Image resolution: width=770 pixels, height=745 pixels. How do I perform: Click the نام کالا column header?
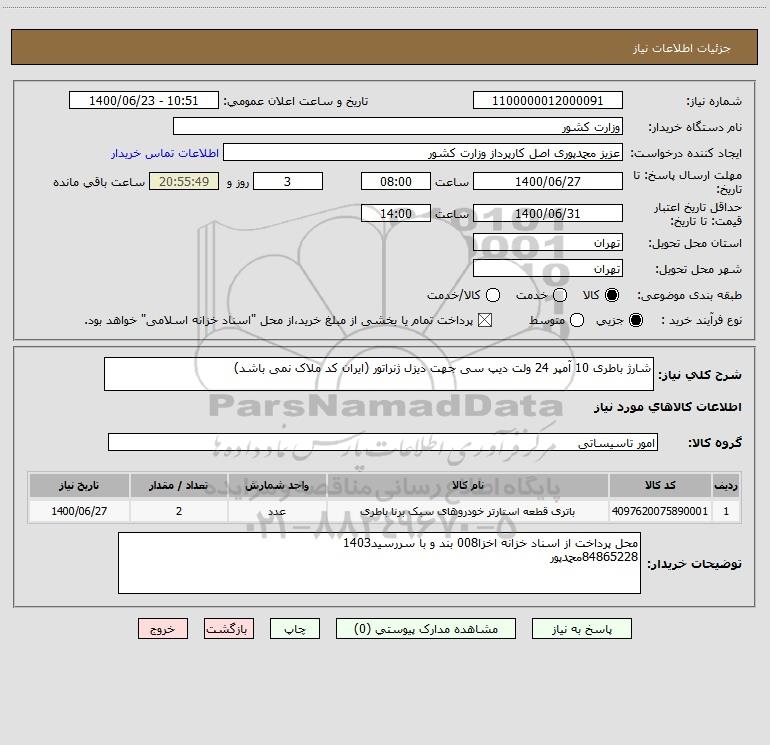(468, 485)
